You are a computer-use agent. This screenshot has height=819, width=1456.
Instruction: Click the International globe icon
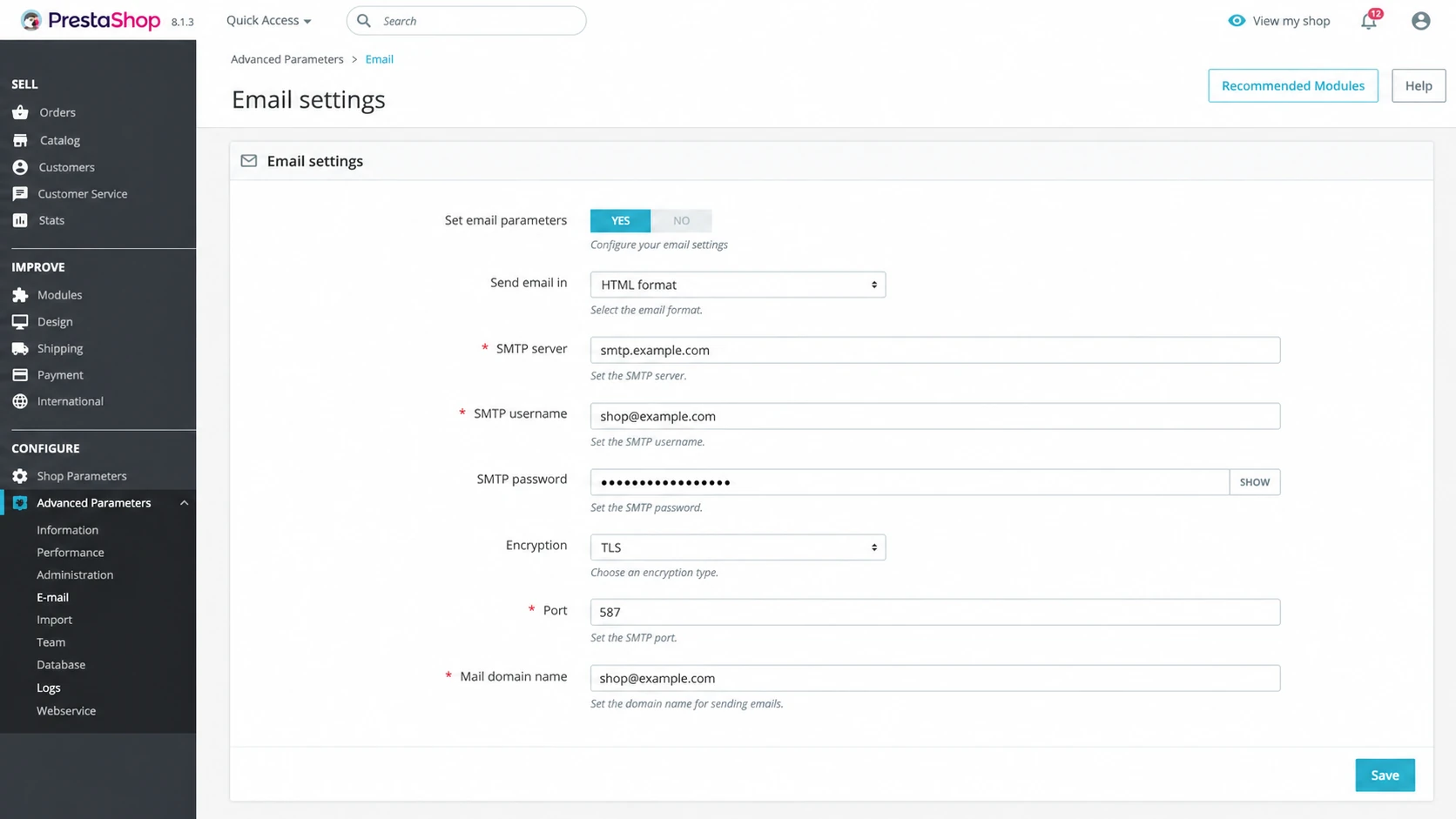20,401
